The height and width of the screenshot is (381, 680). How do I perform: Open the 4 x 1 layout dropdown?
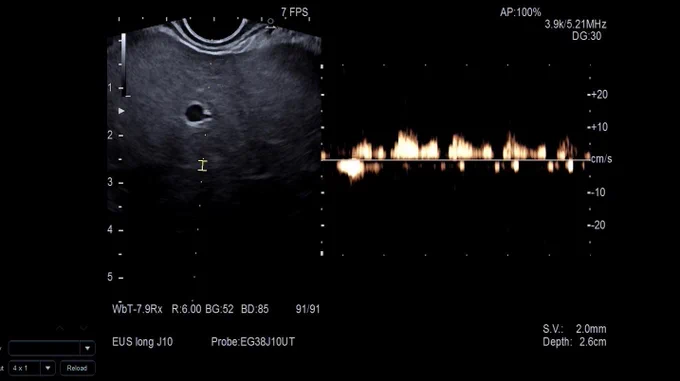(x=48, y=368)
